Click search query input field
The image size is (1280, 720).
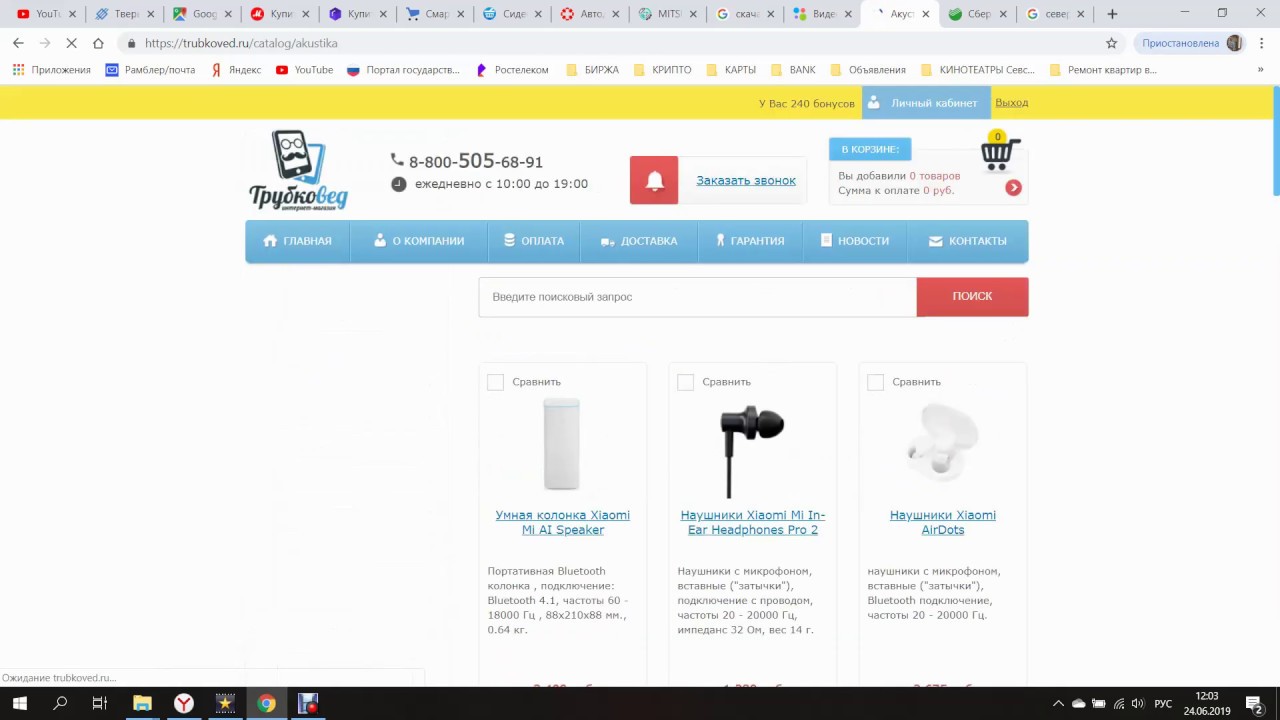[x=698, y=297]
